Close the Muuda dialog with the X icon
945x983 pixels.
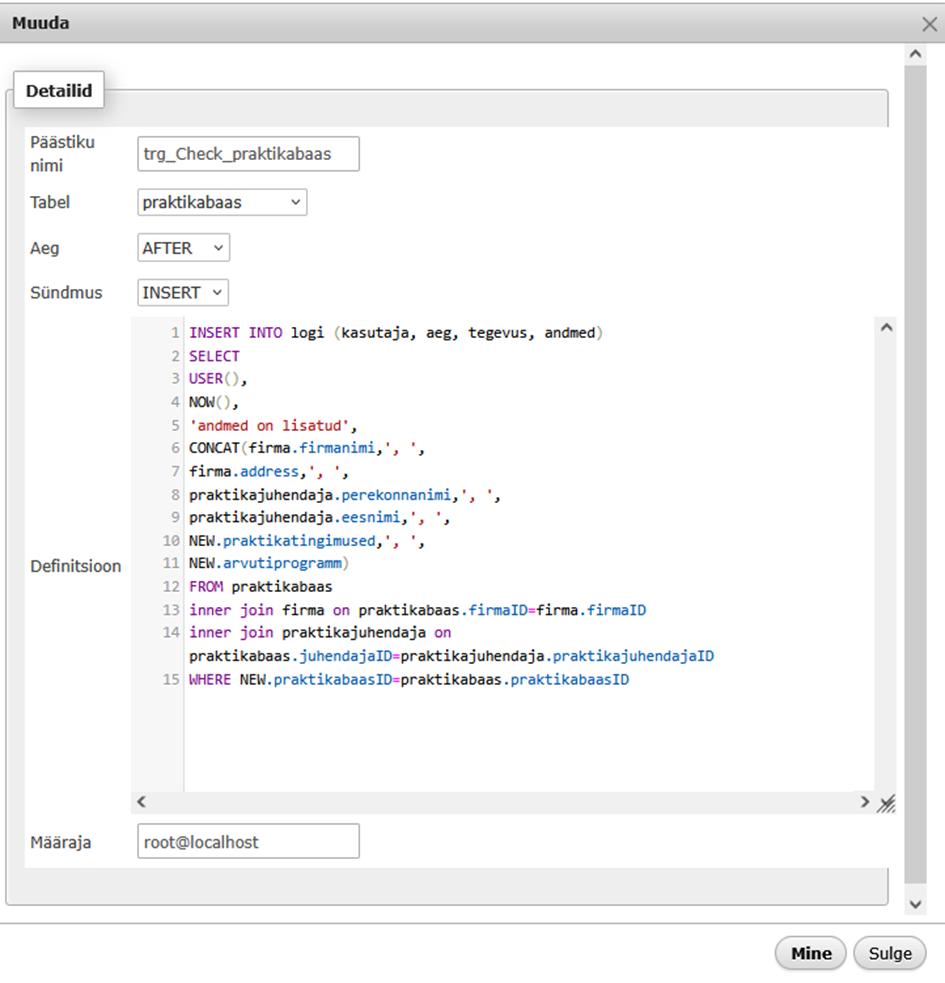[x=929, y=24]
